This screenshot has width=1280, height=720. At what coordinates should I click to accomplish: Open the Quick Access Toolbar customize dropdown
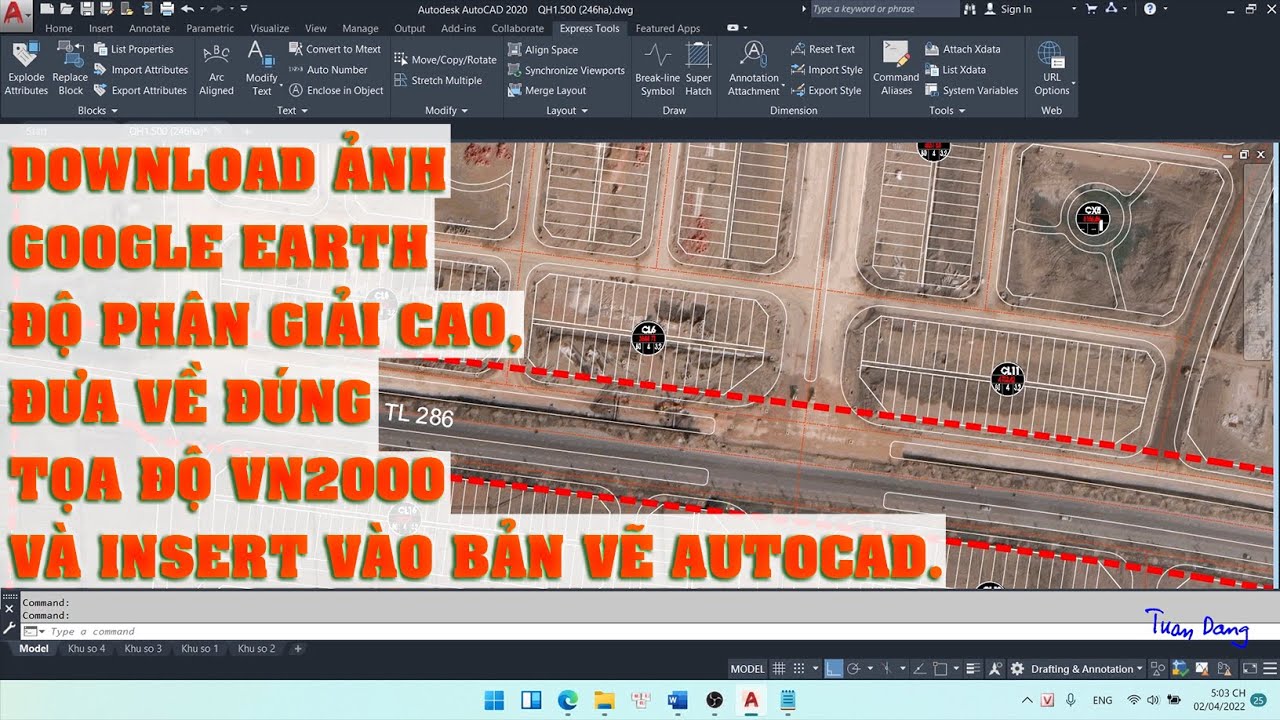(x=244, y=9)
